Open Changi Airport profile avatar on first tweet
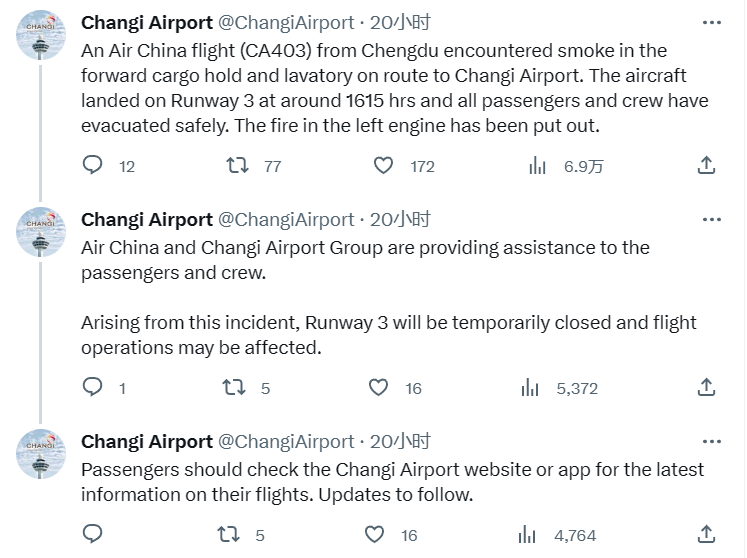 (x=40, y=35)
